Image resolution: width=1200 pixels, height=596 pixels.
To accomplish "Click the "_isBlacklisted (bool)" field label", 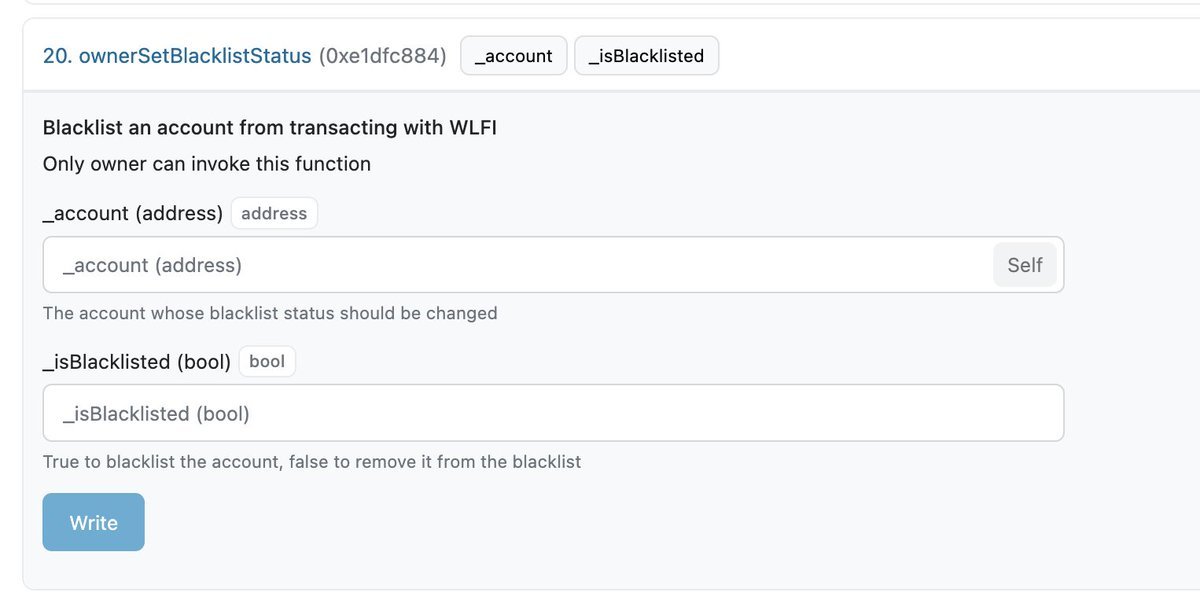I will click(137, 361).
